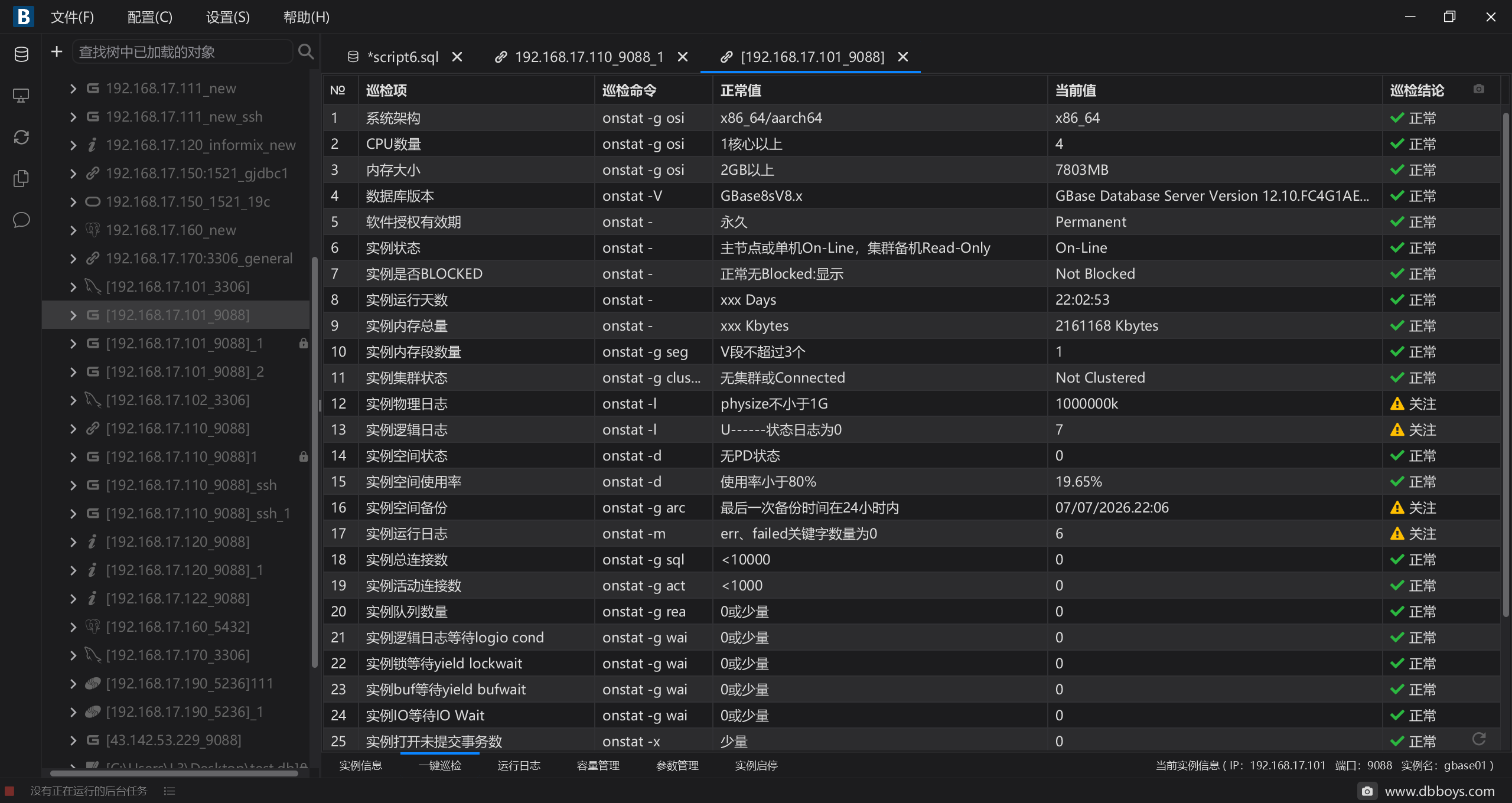Switch to the 运行日志 bottom tab
Viewport: 1512px width, 803px height.
(x=519, y=766)
